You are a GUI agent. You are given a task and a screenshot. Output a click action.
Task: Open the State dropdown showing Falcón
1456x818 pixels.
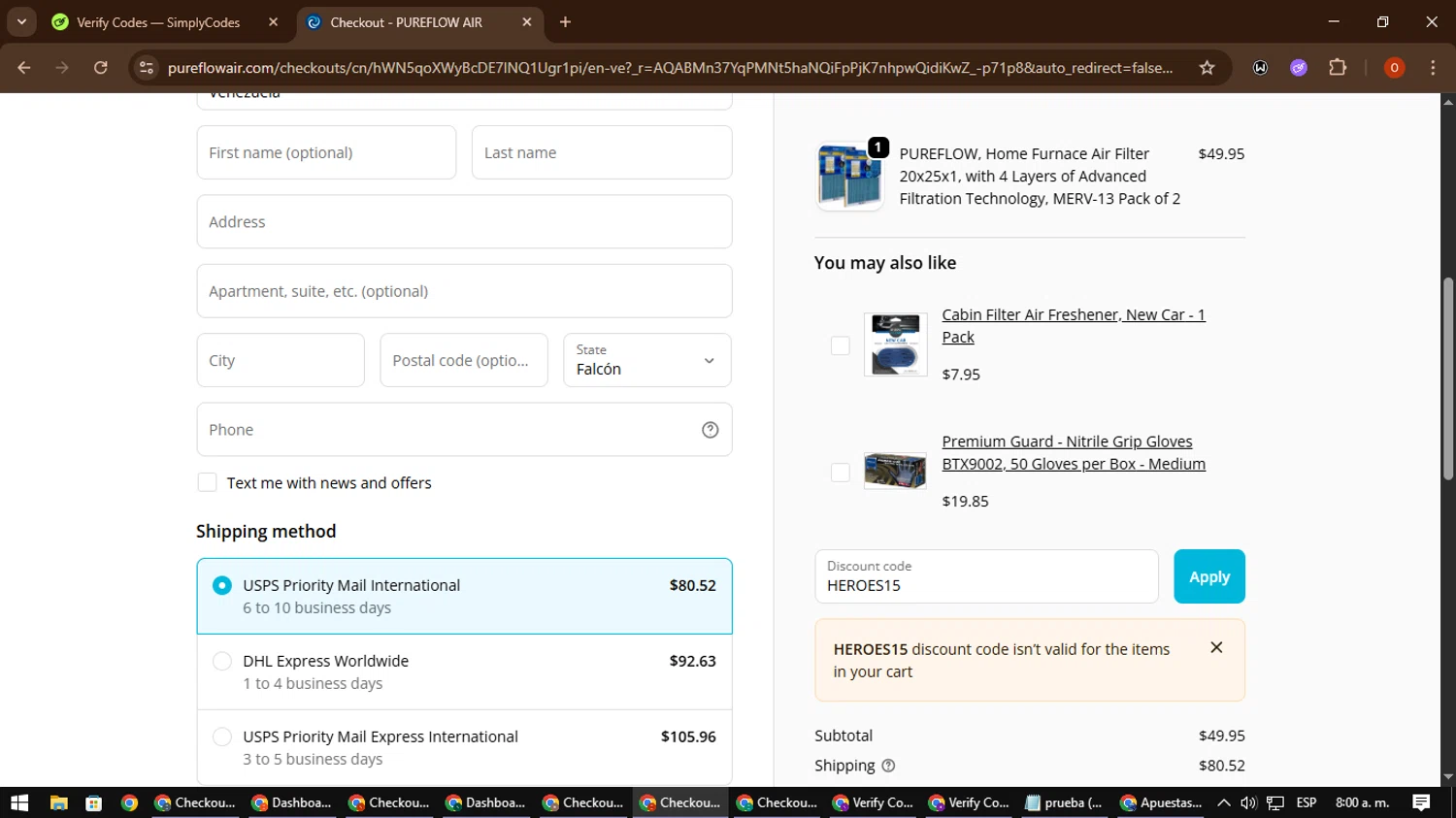647,360
